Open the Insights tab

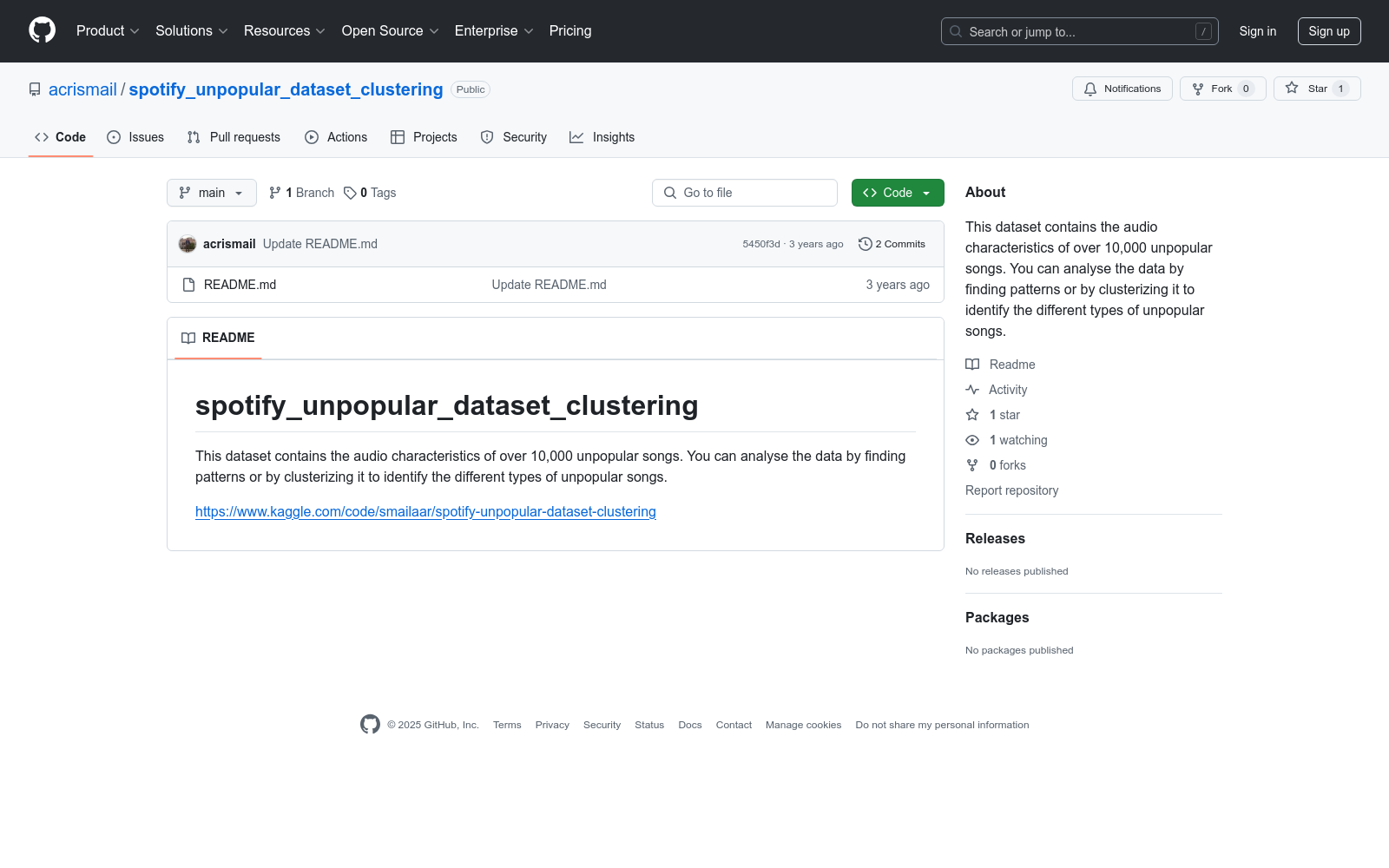tap(602, 137)
